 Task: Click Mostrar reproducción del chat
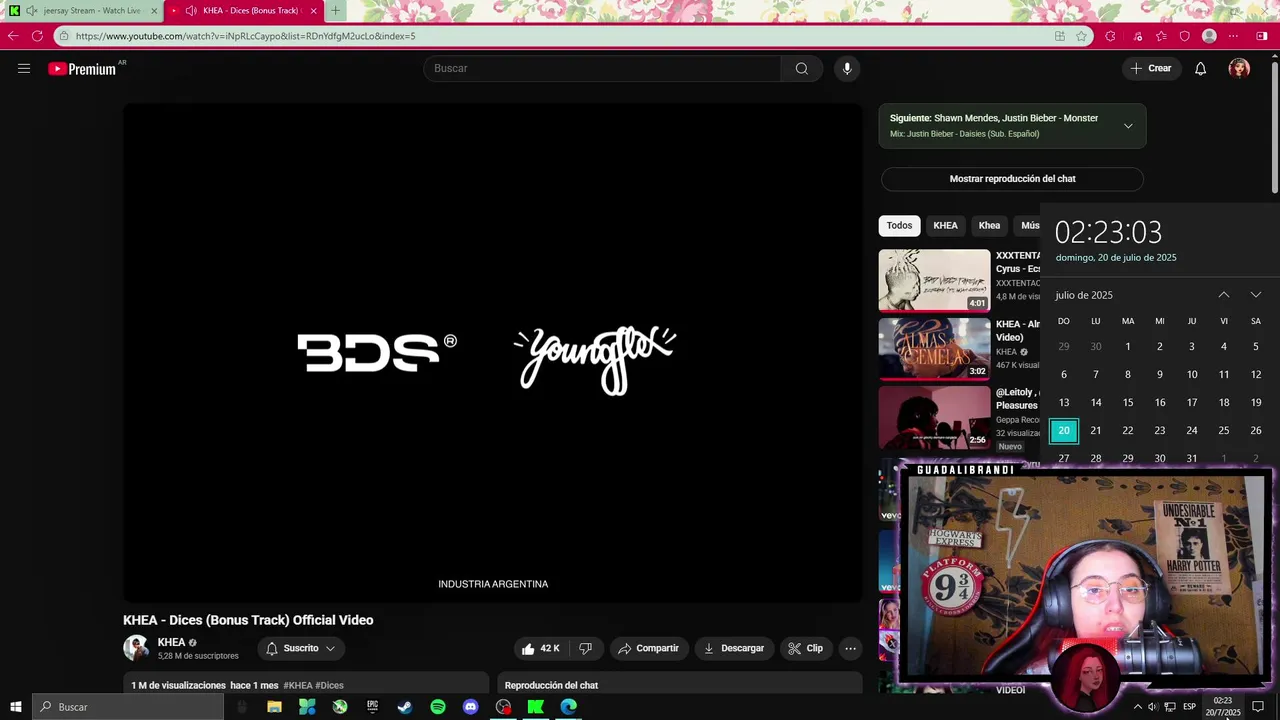1012,179
